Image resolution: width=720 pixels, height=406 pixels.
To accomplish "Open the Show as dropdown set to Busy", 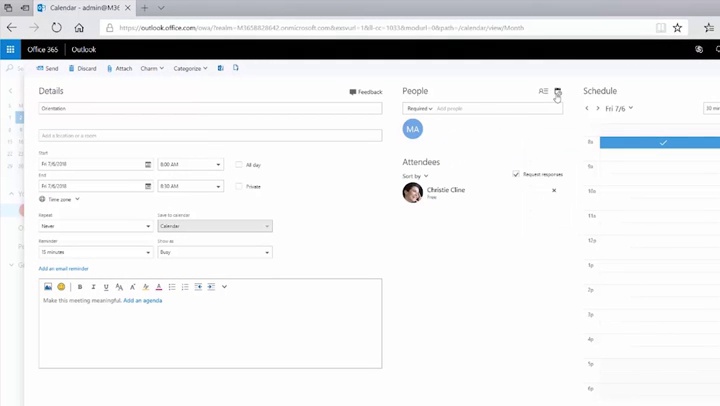I will click(214, 252).
